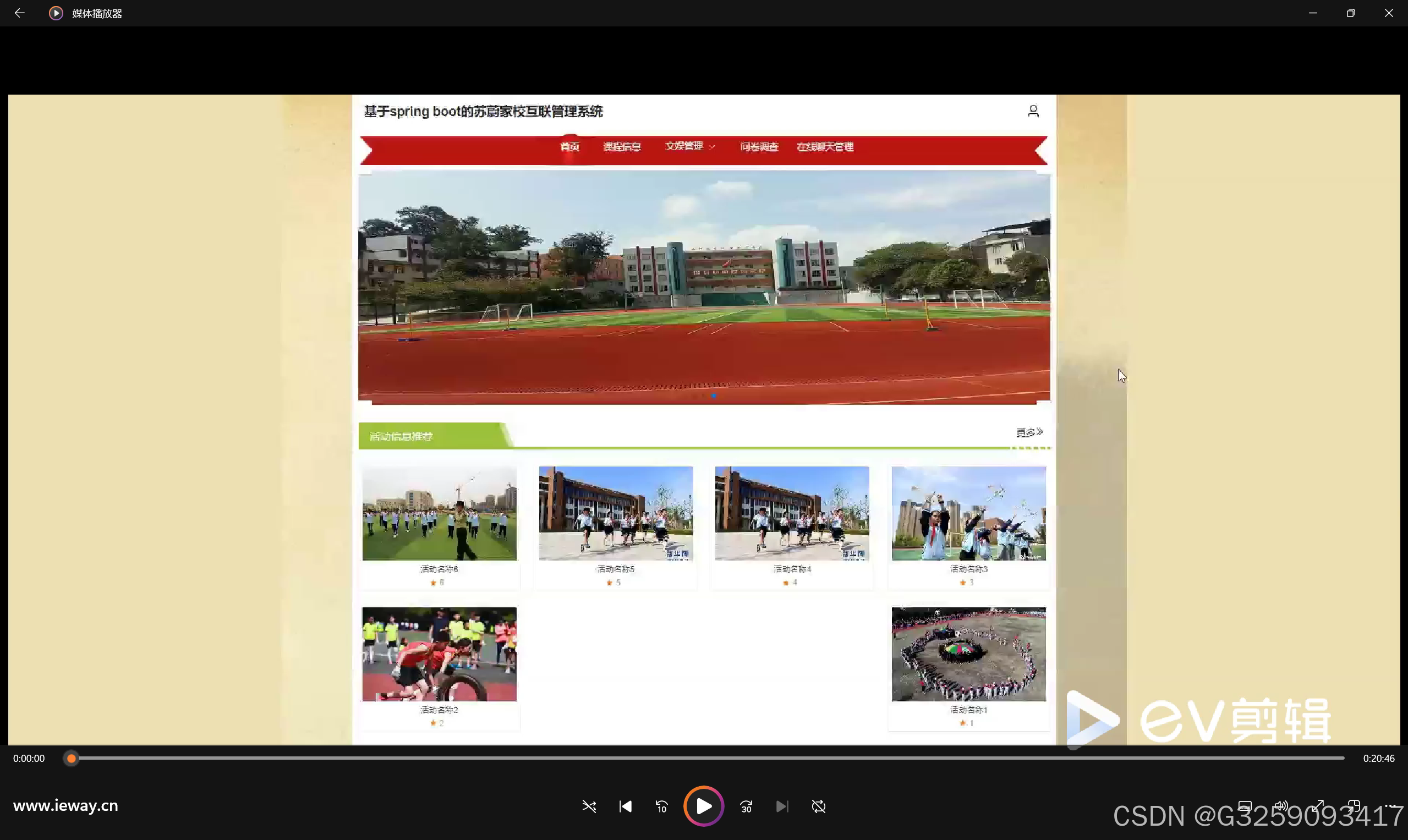Open the 活动名称6 thumbnail
Image resolution: width=1408 pixels, height=840 pixels.
point(439,513)
